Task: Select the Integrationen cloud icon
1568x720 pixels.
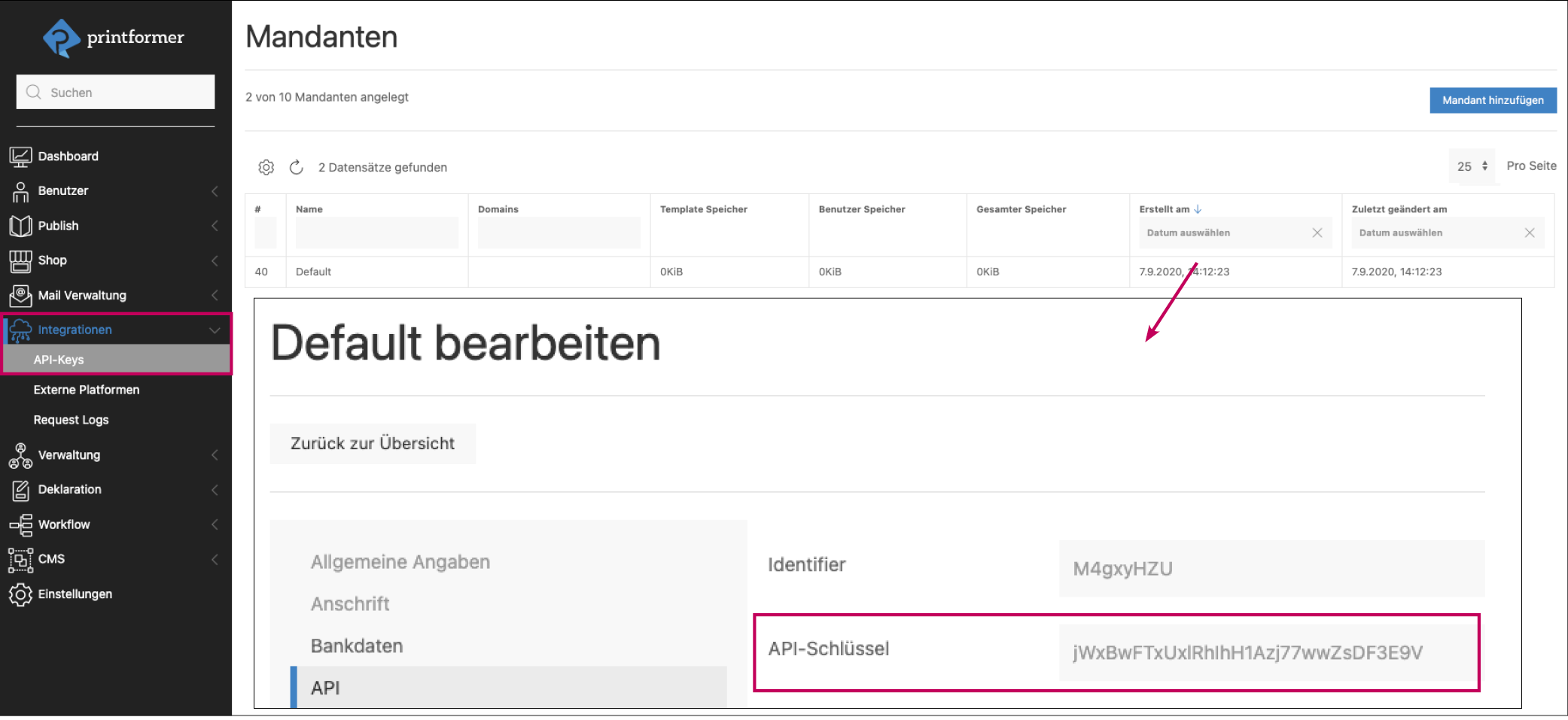Action: point(20,330)
